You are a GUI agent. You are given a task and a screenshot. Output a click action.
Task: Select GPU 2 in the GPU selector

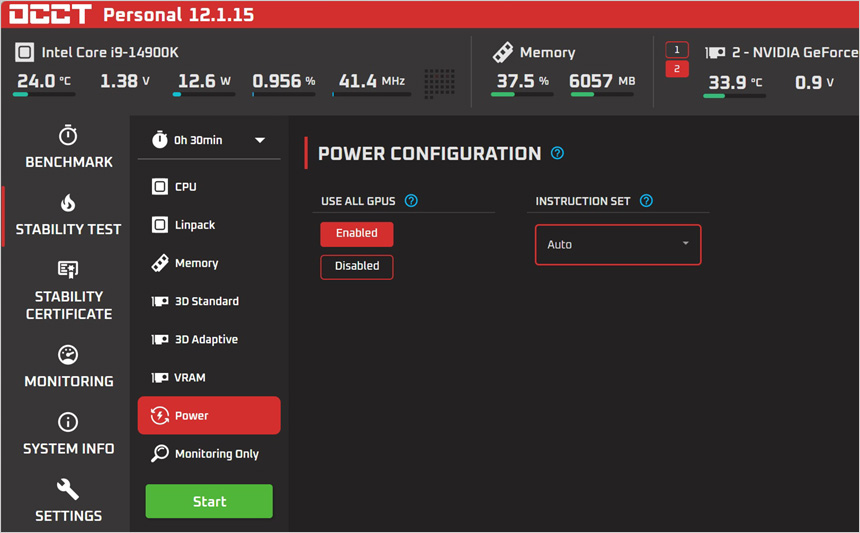point(677,69)
